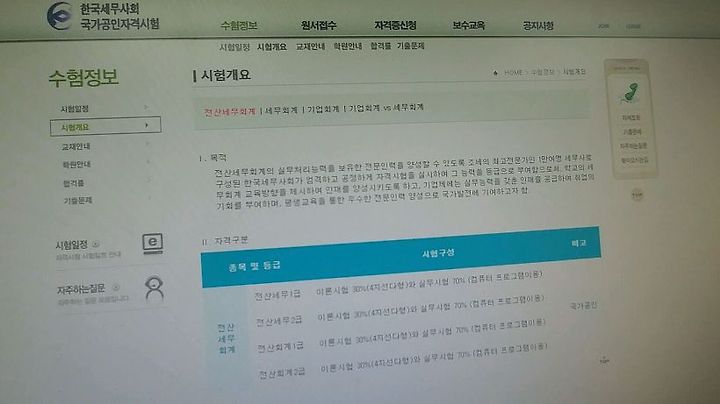720x404 pixels.
Task: Select 합격률 in the top submenu bar
Action: coord(381,46)
